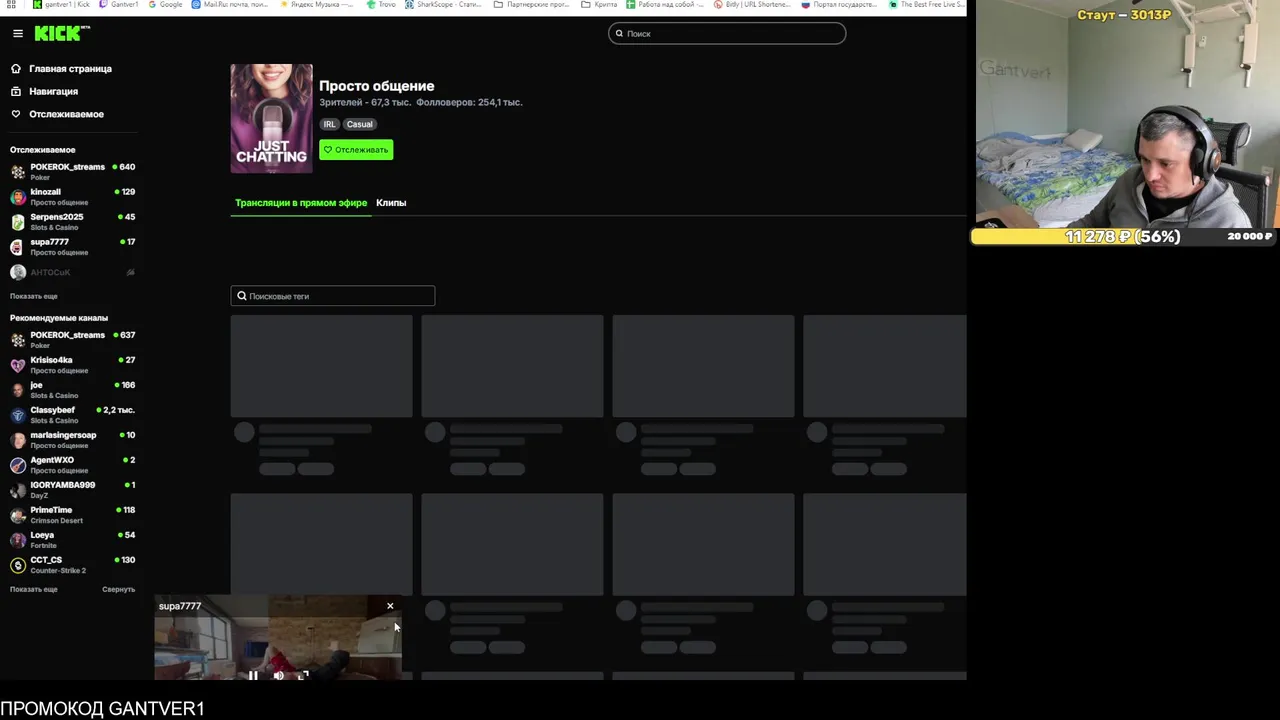Go to Главная страница in sidebar
Screen dimensions: 1280x720
coord(70,69)
